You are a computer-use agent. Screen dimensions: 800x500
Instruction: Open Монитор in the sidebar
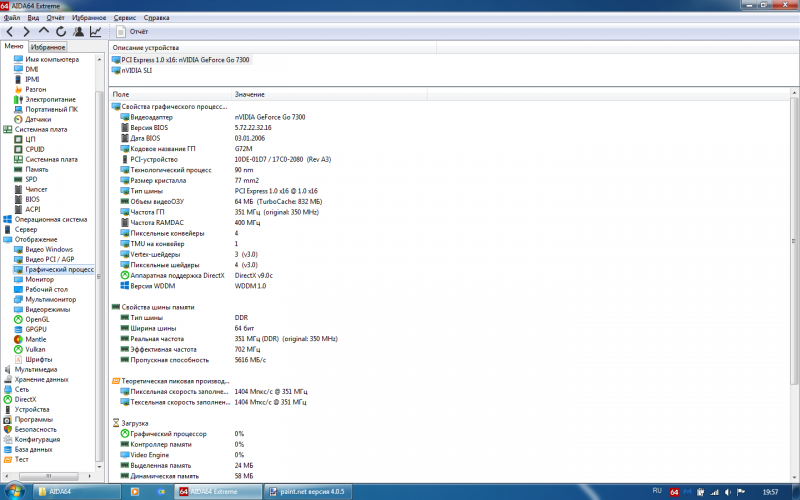click(39, 279)
